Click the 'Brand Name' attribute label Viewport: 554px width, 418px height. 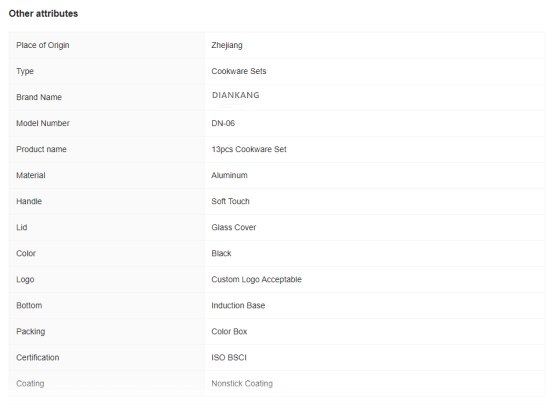click(x=39, y=97)
